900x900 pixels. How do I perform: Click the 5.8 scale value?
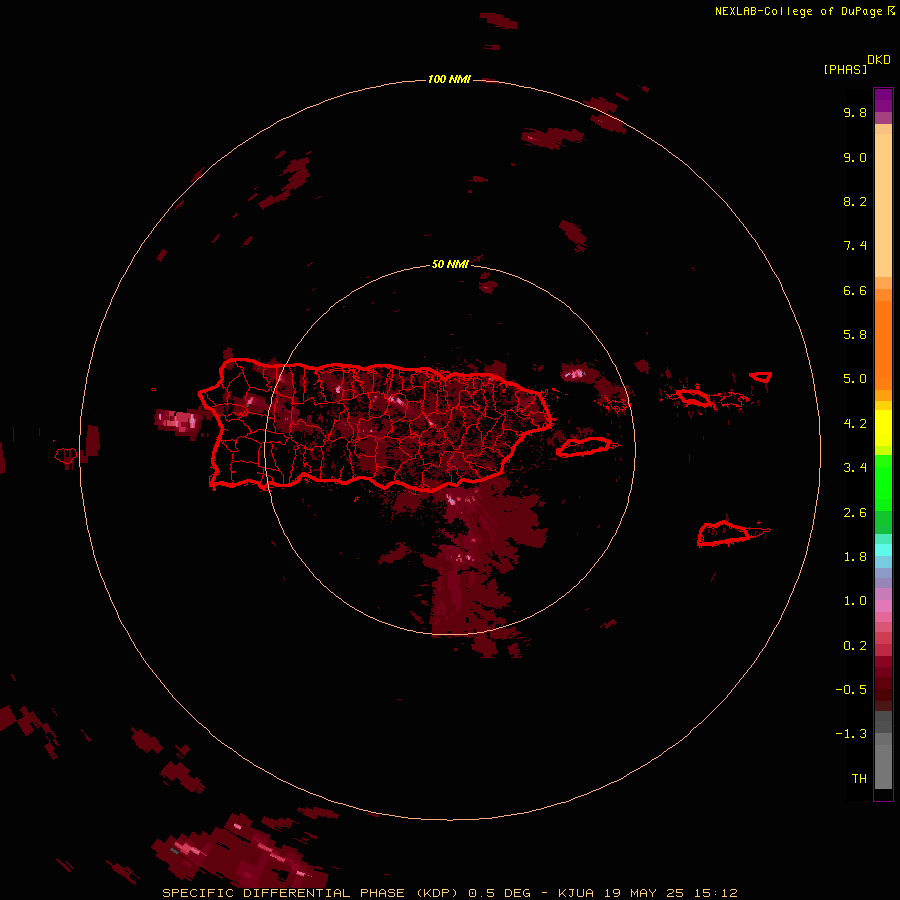point(855,335)
